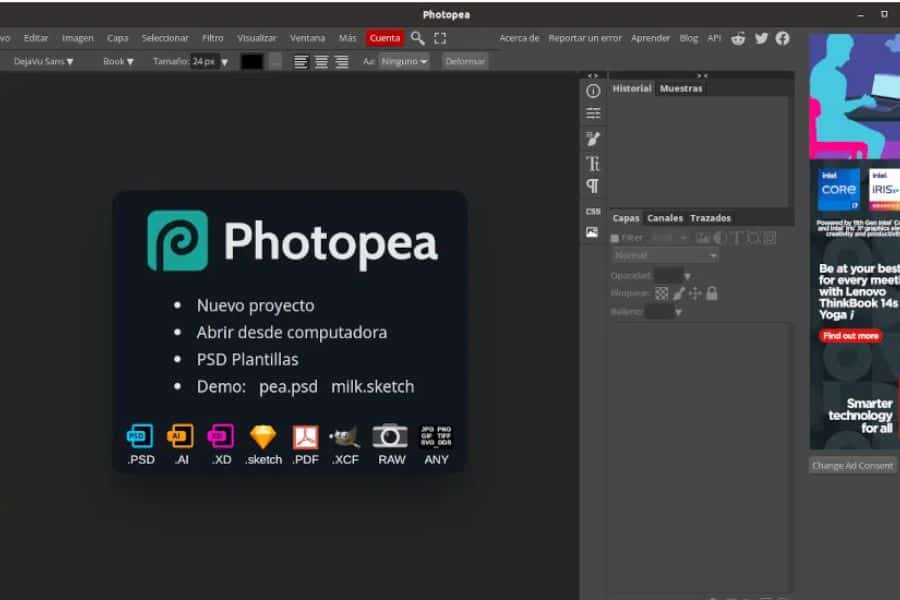900x600 pixels.
Task: Click the .PDF file format icon
Action: tap(305, 437)
